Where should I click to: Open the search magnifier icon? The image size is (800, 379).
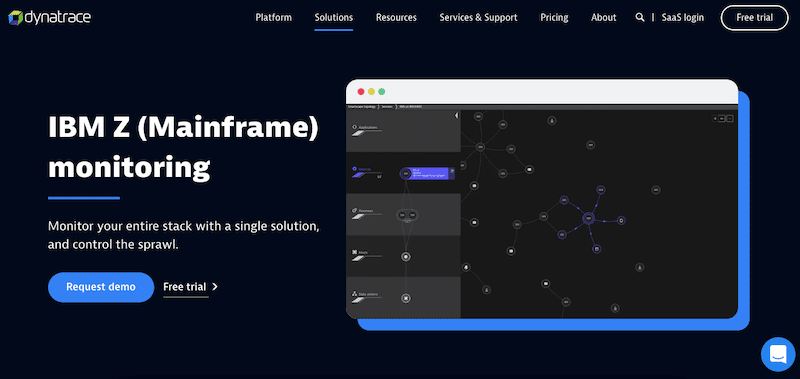click(639, 17)
